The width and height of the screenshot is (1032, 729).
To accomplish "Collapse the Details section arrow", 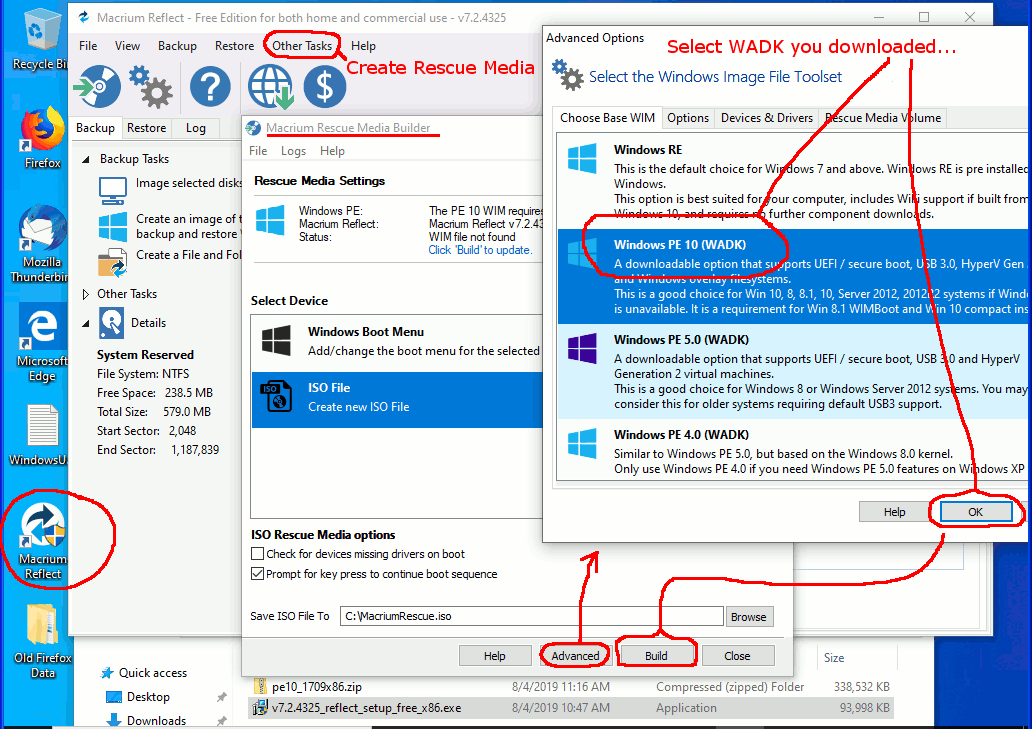I will [86, 323].
